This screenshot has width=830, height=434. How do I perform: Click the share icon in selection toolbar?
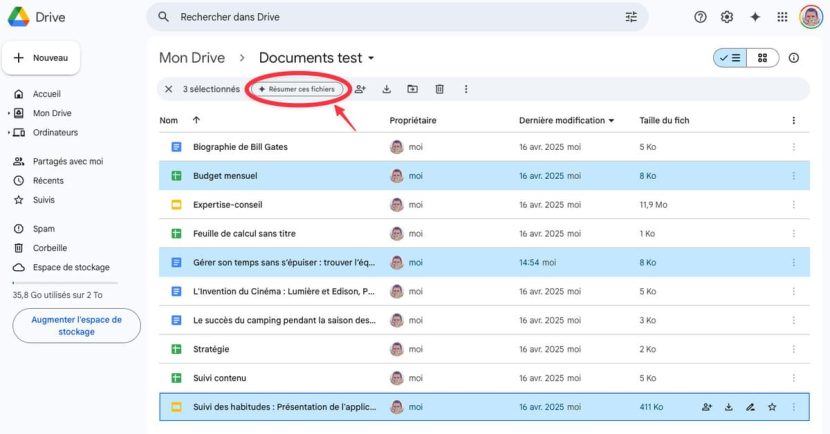(360, 89)
